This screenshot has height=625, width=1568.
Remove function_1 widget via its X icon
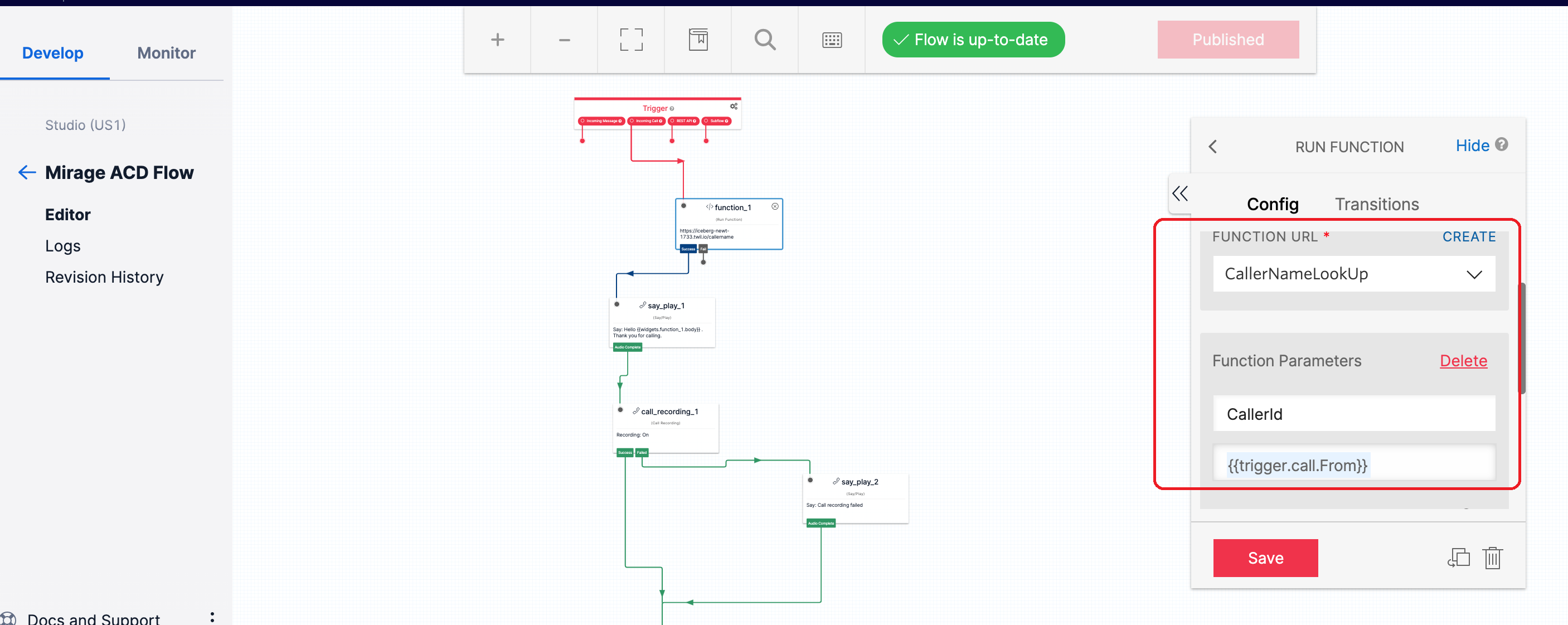[775, 206]
